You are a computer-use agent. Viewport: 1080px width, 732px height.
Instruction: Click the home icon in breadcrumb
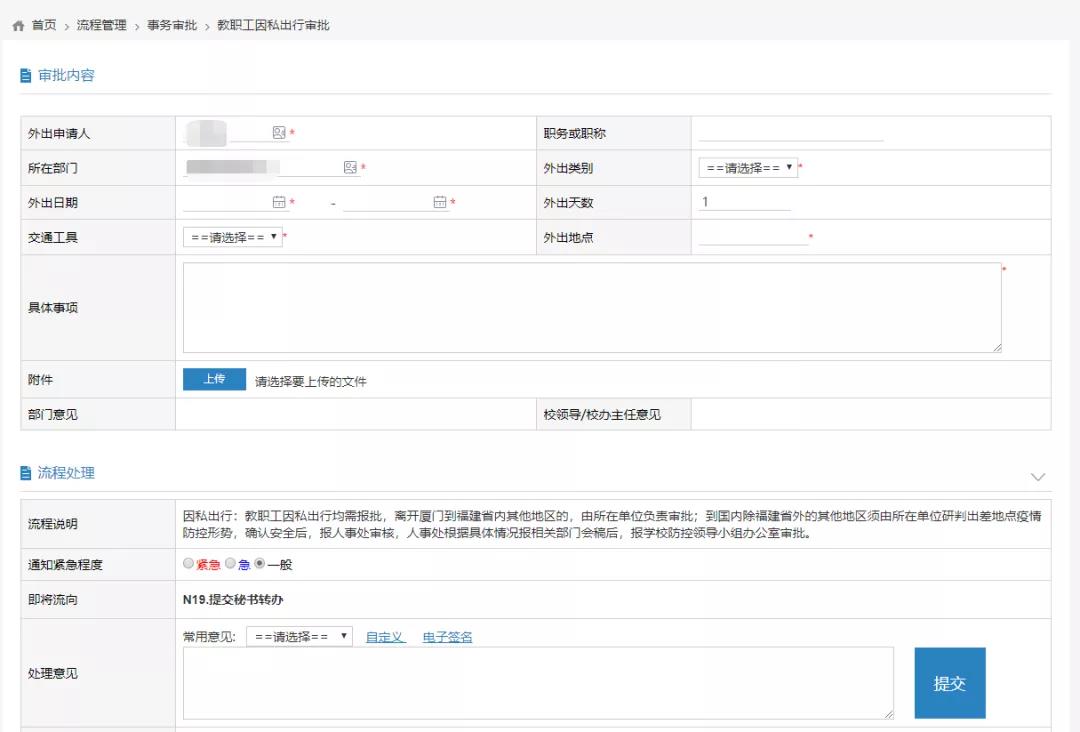(18, 26)
